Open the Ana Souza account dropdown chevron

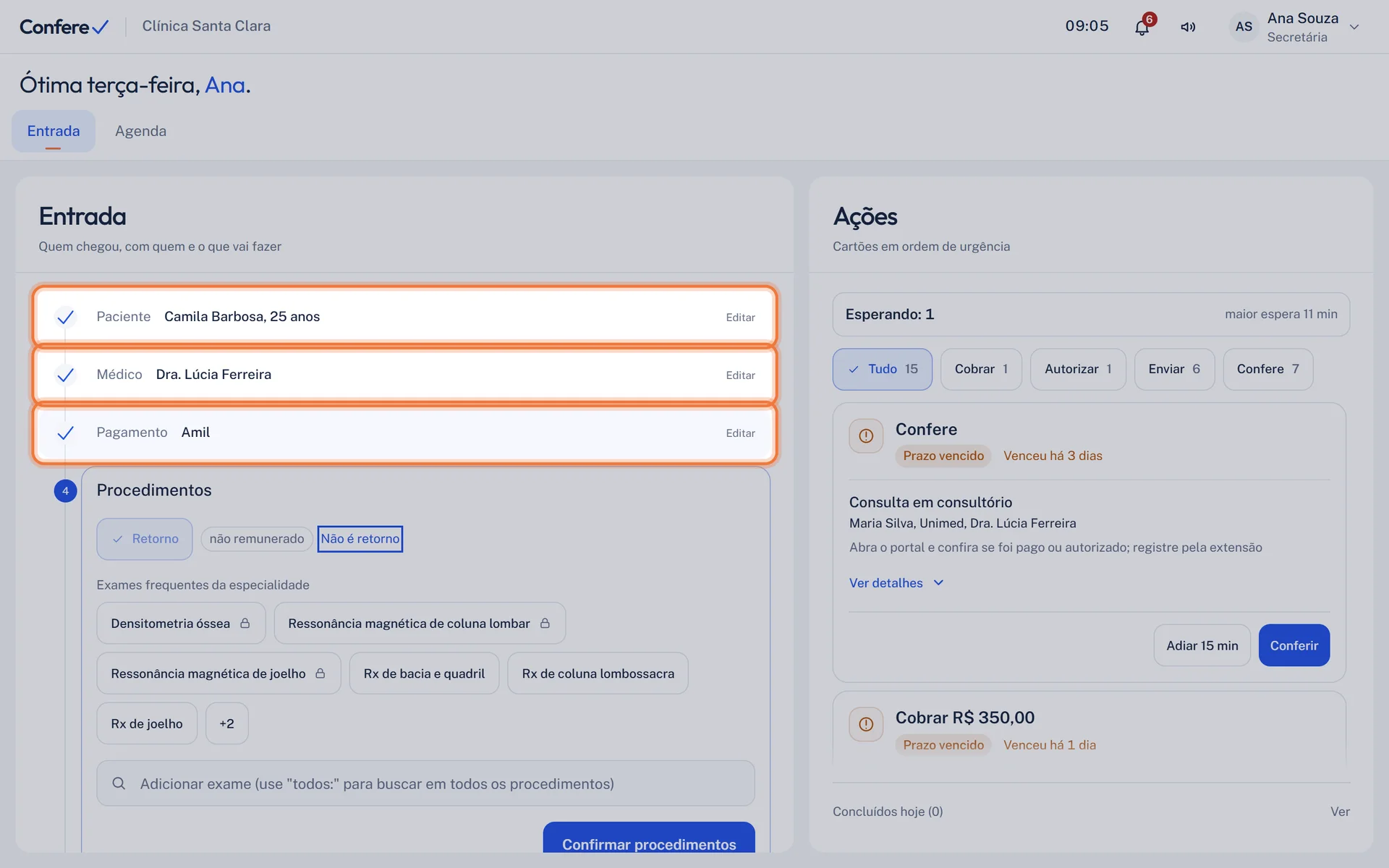(x=1354, y=27)
